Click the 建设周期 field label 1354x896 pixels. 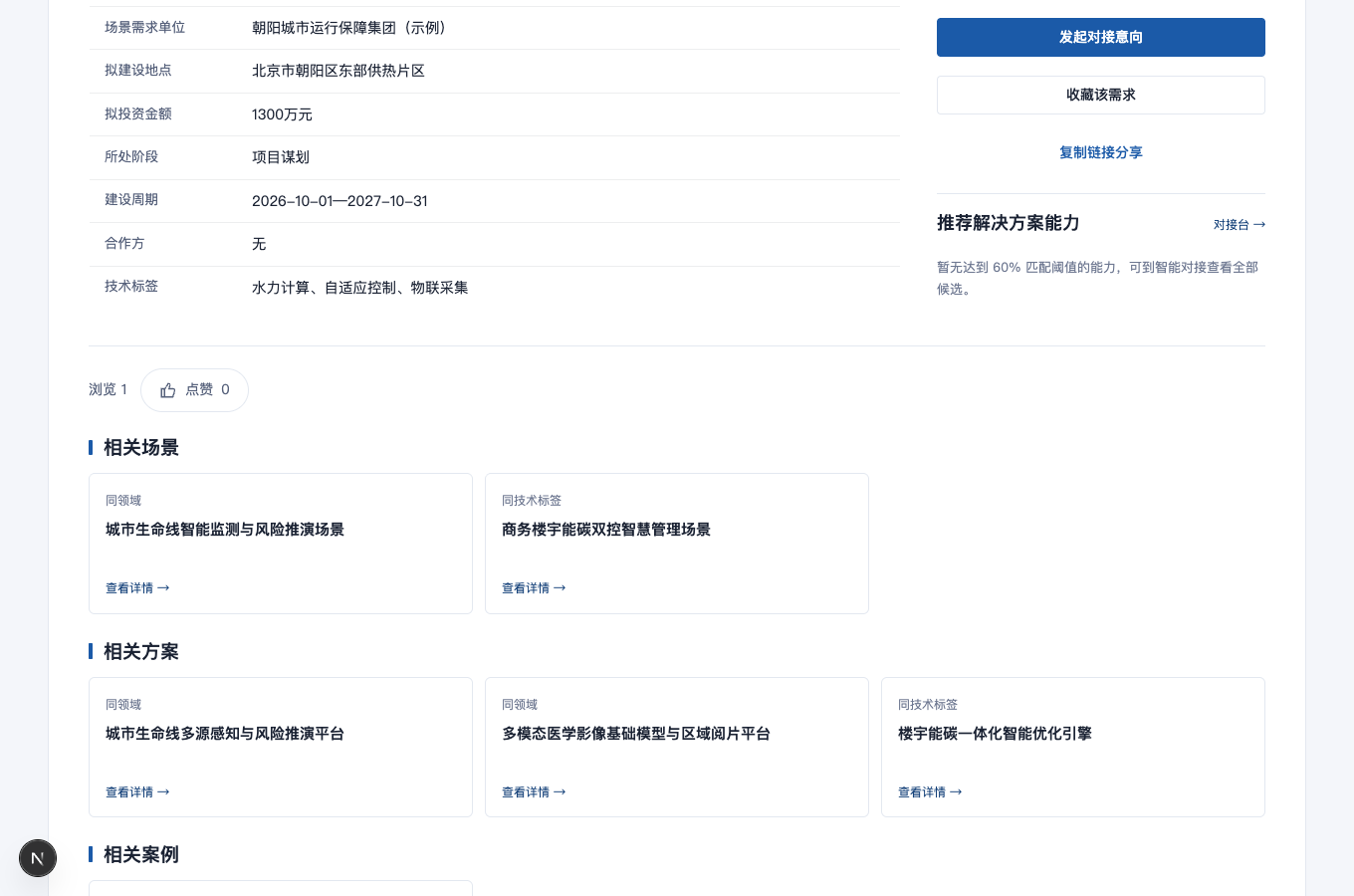[131, 200]
